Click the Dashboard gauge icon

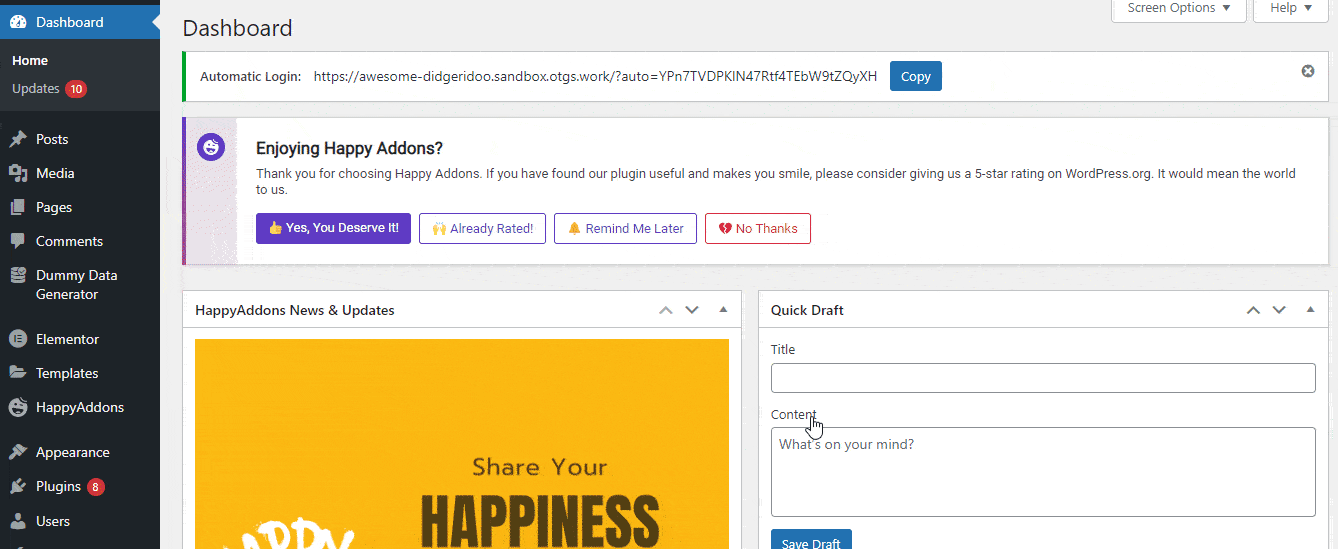click(x=18, y=22)
